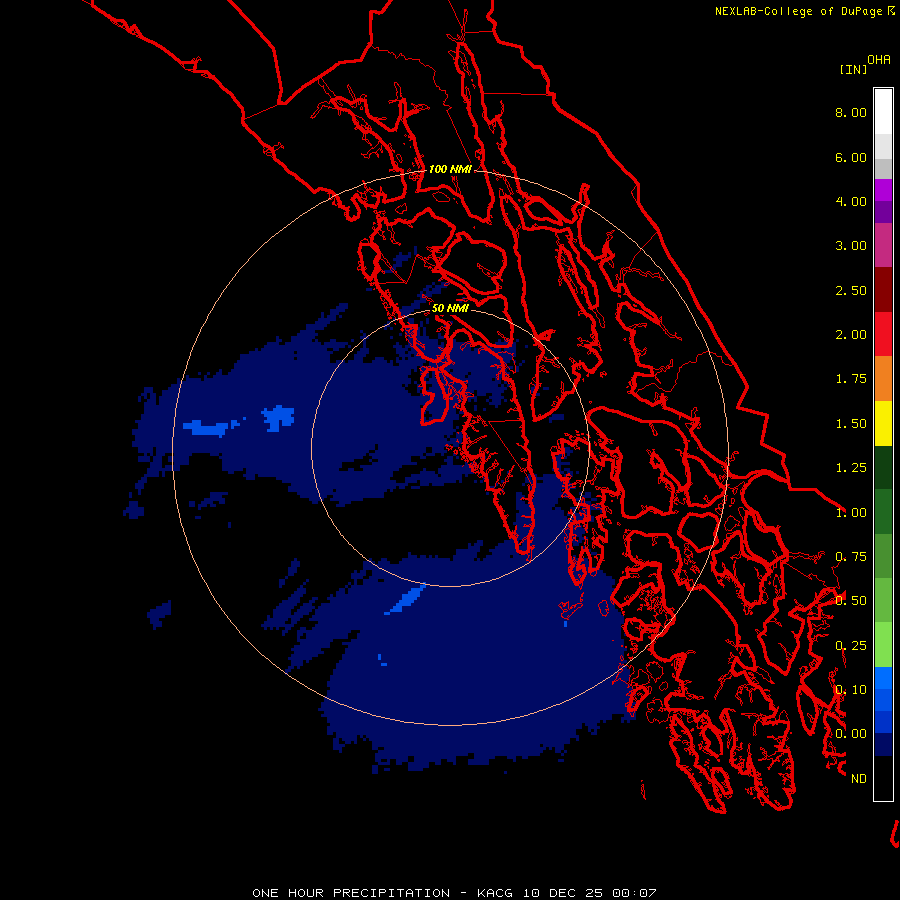900x900 pixels.
Task: Select the bright magenta legend swatch
Action: 883,190
